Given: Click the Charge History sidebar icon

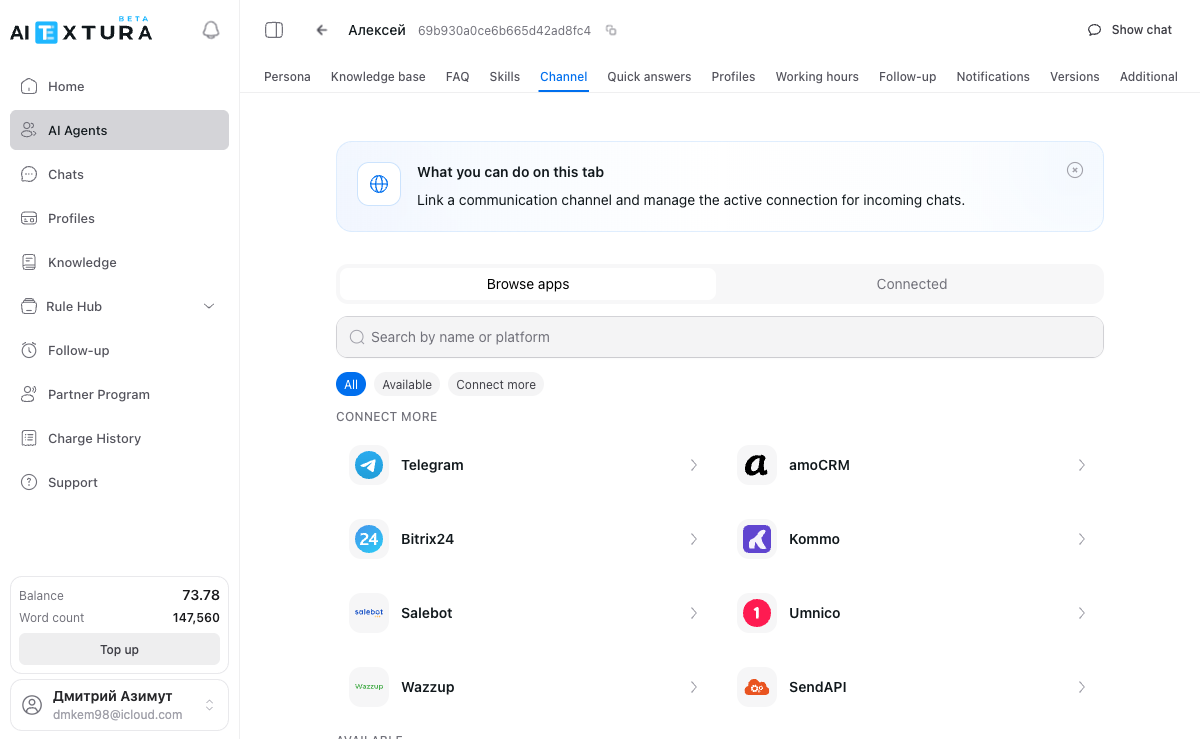Looking at the screenshot, I should coord(29,438).
